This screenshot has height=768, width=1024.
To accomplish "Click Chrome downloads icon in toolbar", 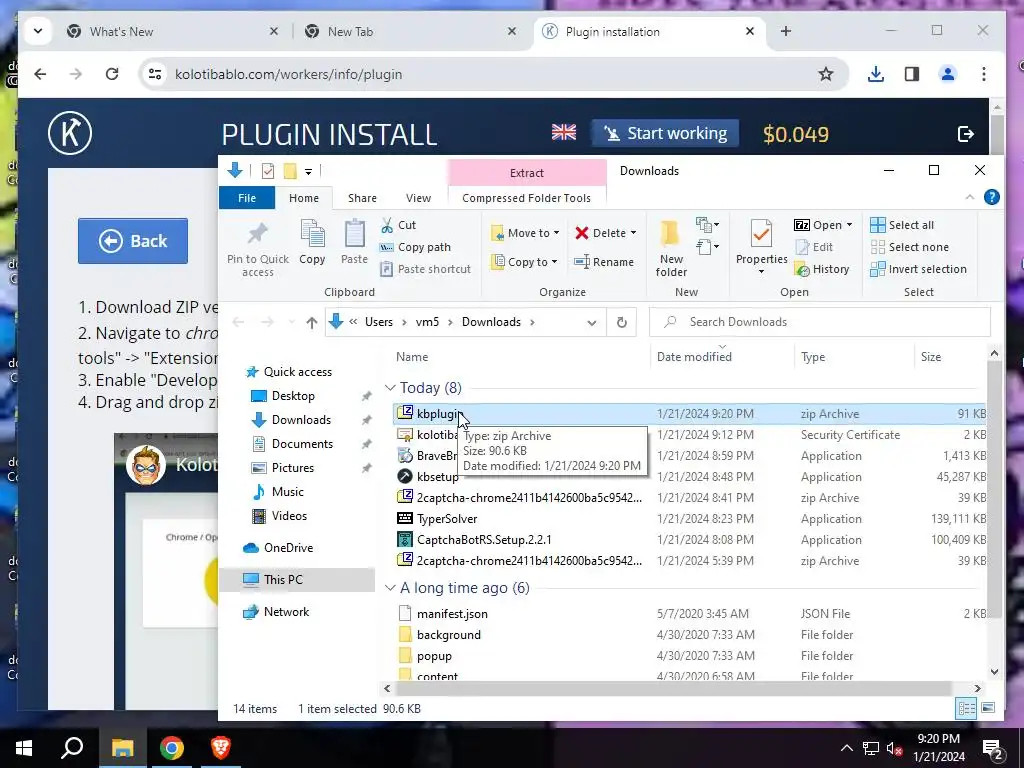I will [x=876, y=74].
